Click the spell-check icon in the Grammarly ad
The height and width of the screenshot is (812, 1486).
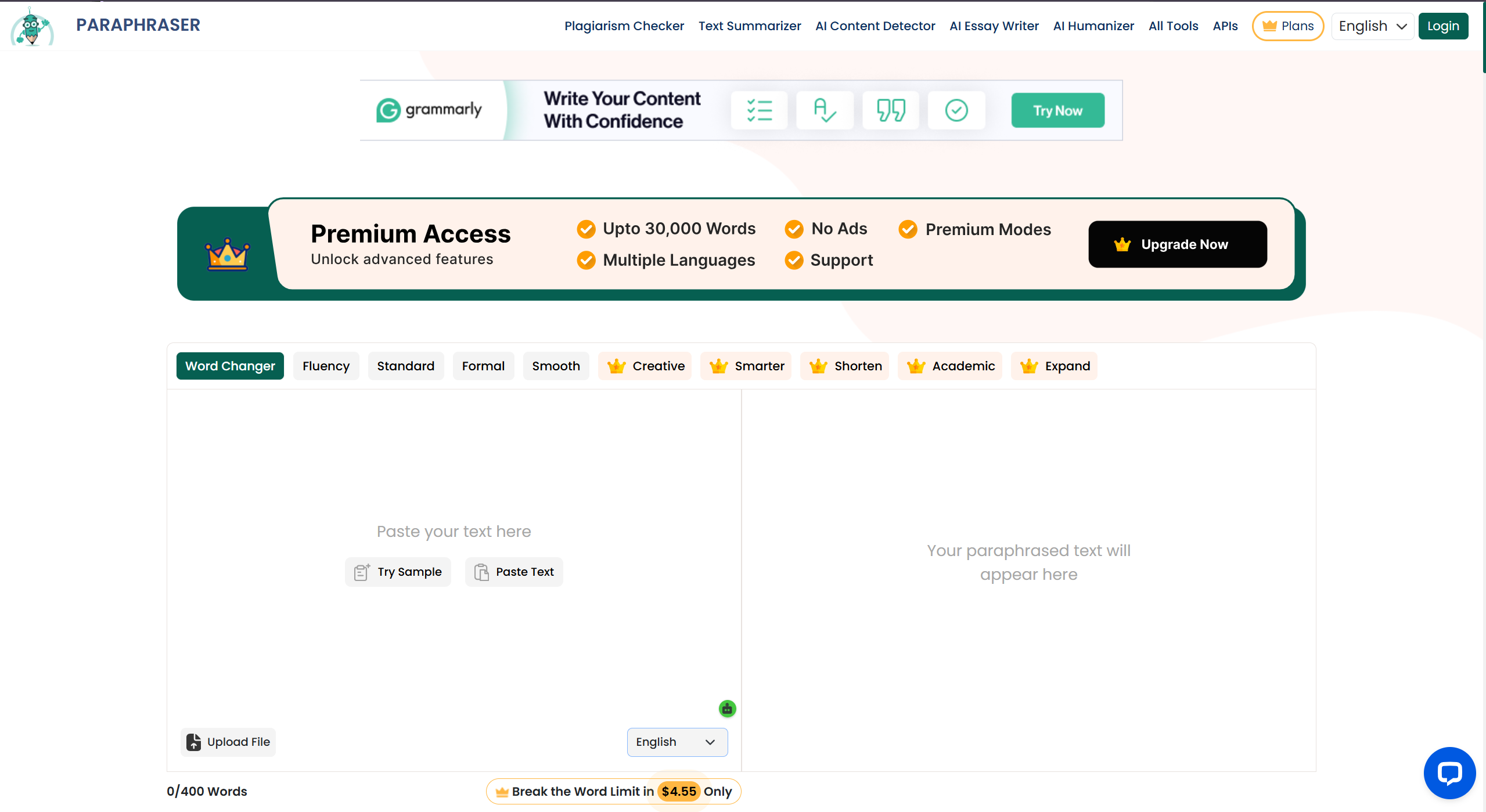[x=825, y=110]
